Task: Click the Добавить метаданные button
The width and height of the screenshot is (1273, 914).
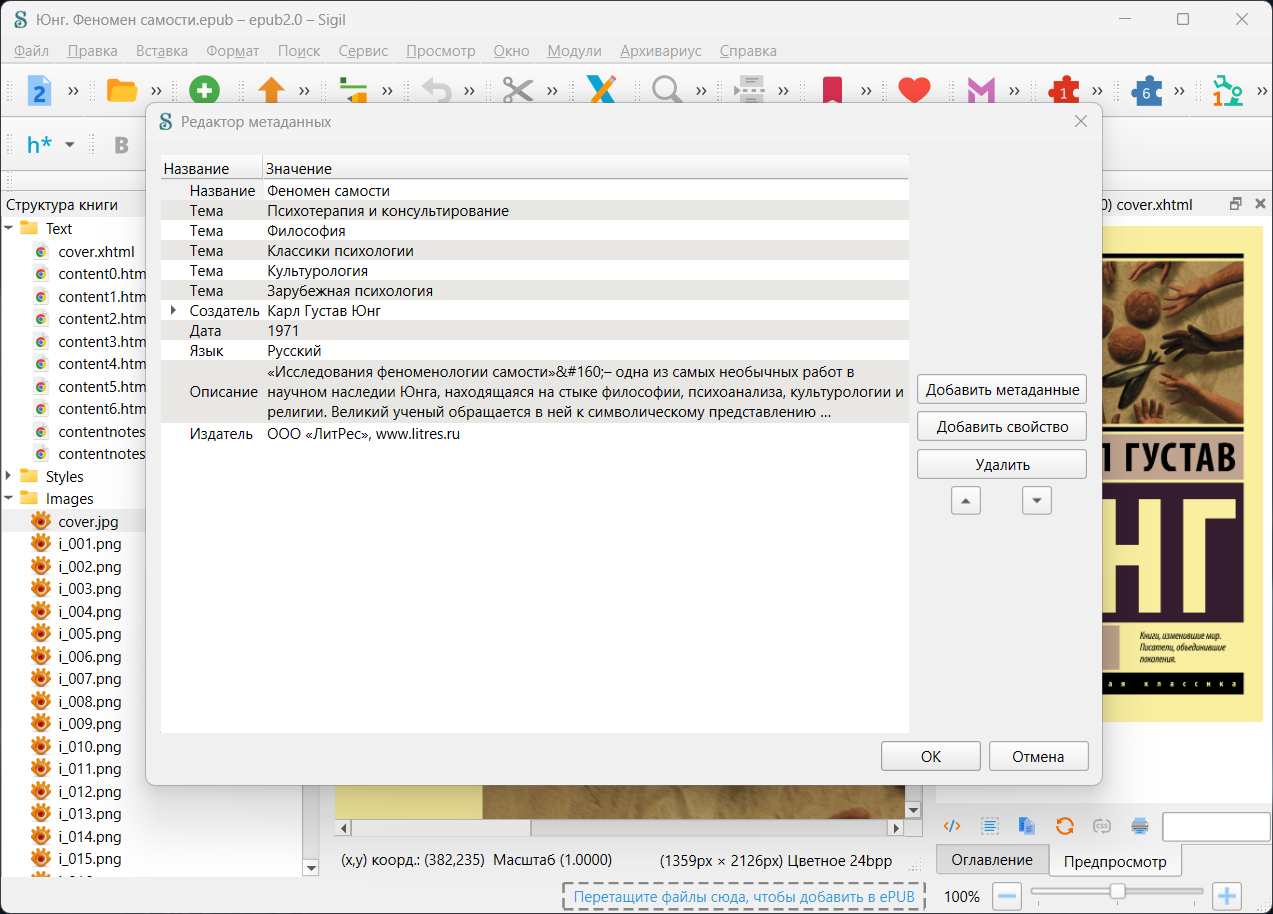Action: coord(1002,390)
